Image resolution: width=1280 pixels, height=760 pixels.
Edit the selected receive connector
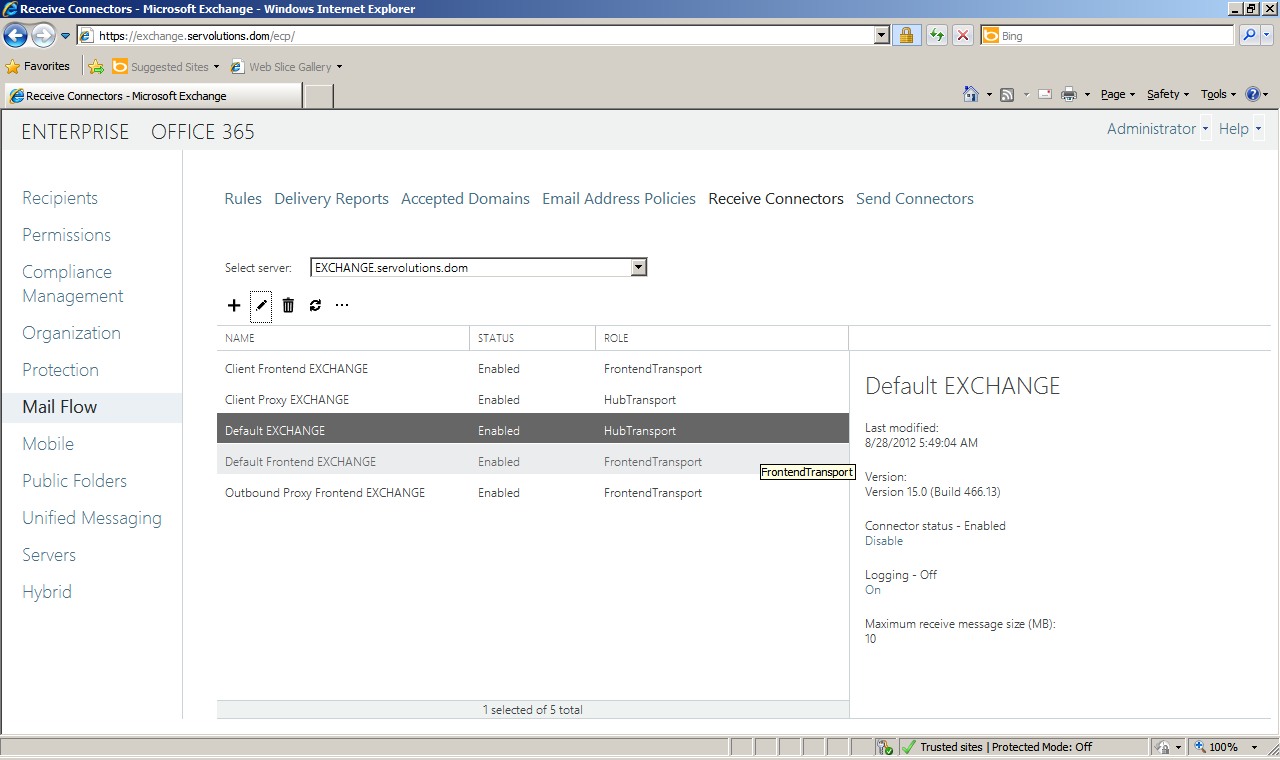[261, 305]
